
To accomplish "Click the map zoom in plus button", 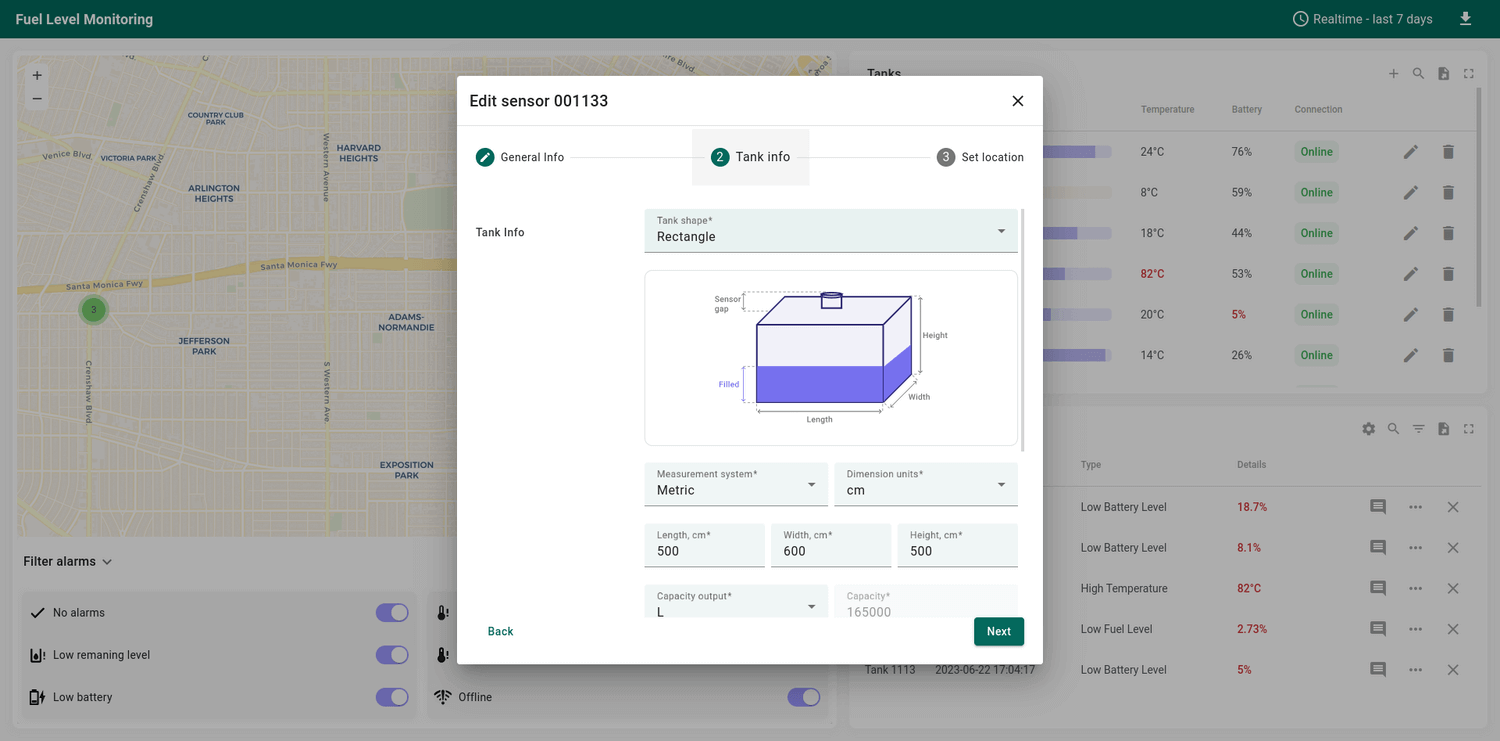I will pyautogui.click(x=37, y=75).
